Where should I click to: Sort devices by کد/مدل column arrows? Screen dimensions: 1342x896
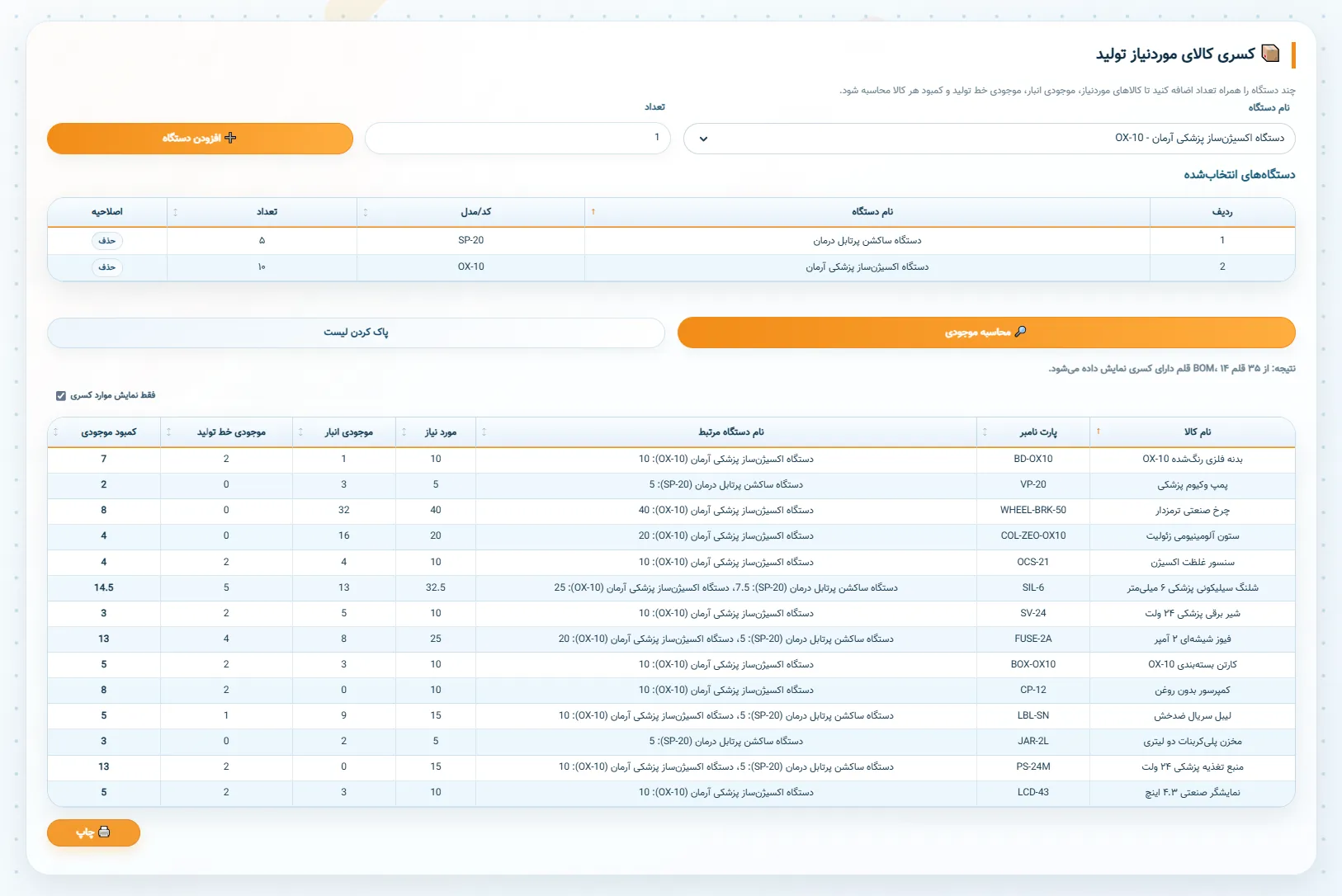pos(366,212)
